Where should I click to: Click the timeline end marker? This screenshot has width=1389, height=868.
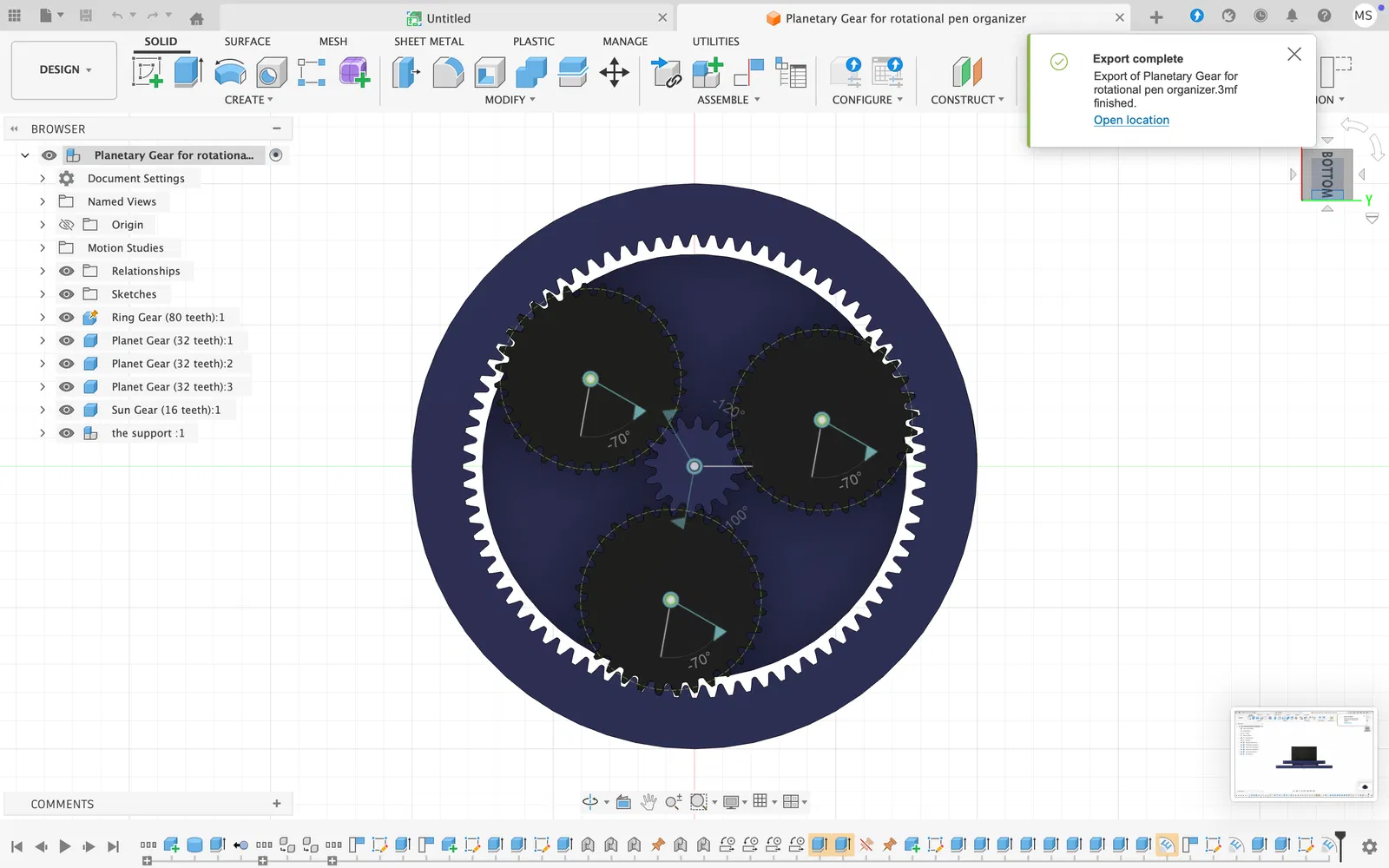tap(1340, 845)
